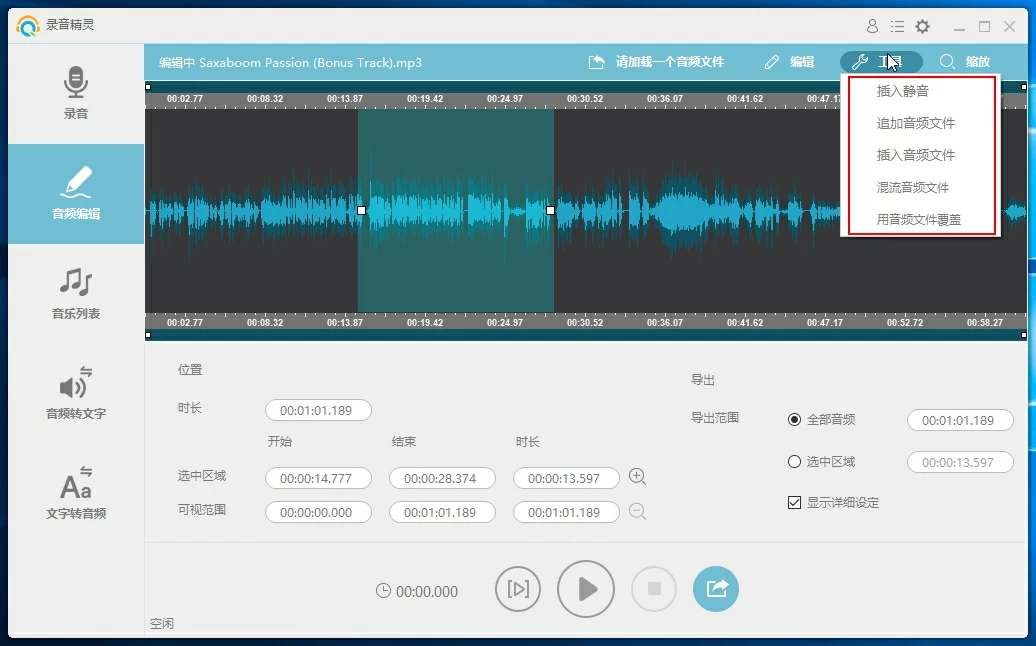Collapse the 工具 tools dropdown

point(880,62)
